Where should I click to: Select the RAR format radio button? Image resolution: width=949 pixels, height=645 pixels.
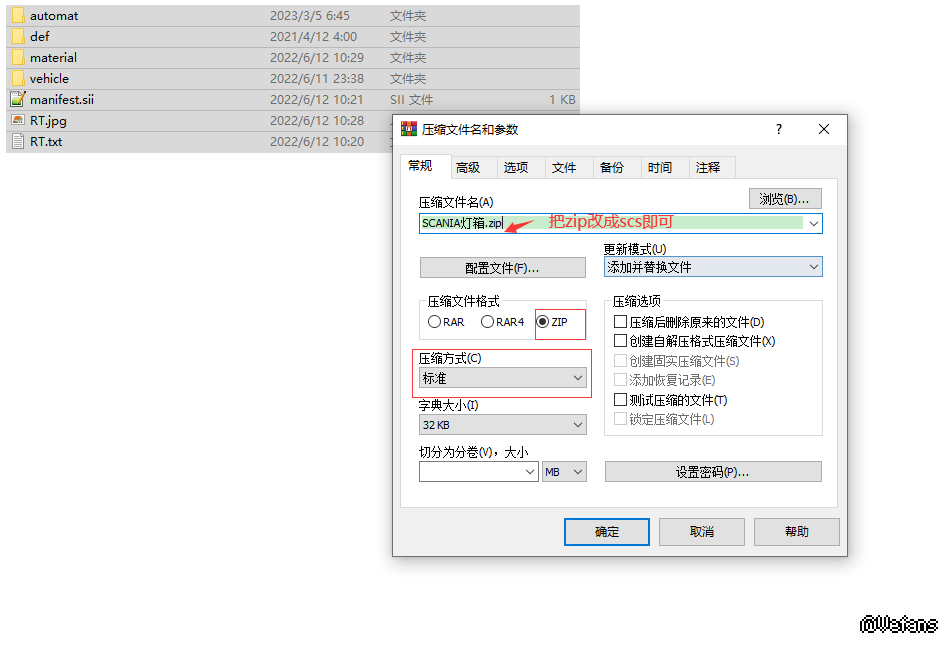[434, 322]
